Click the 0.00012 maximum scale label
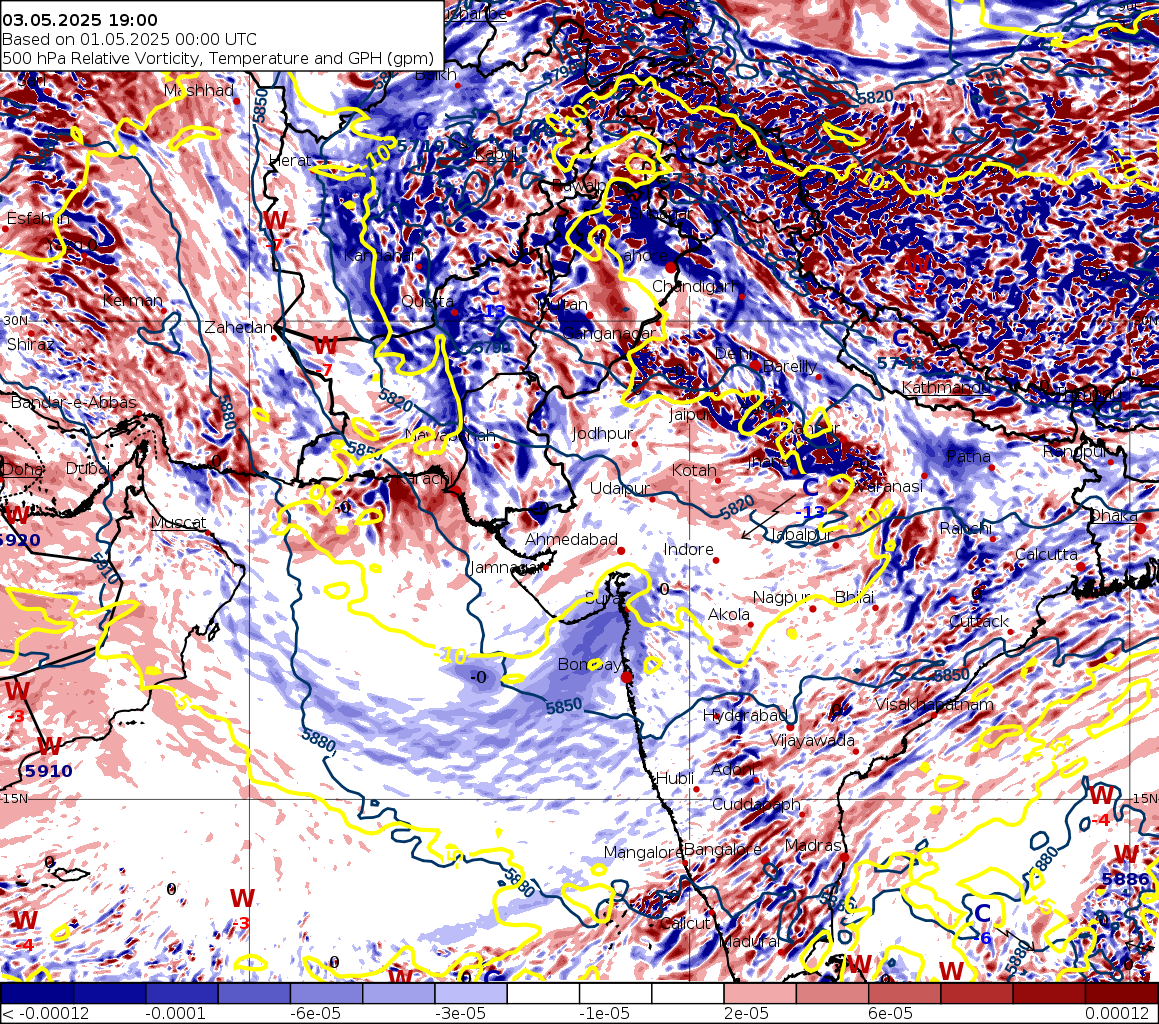Screen dimensions: 1159x1024 (1115, 1014)
